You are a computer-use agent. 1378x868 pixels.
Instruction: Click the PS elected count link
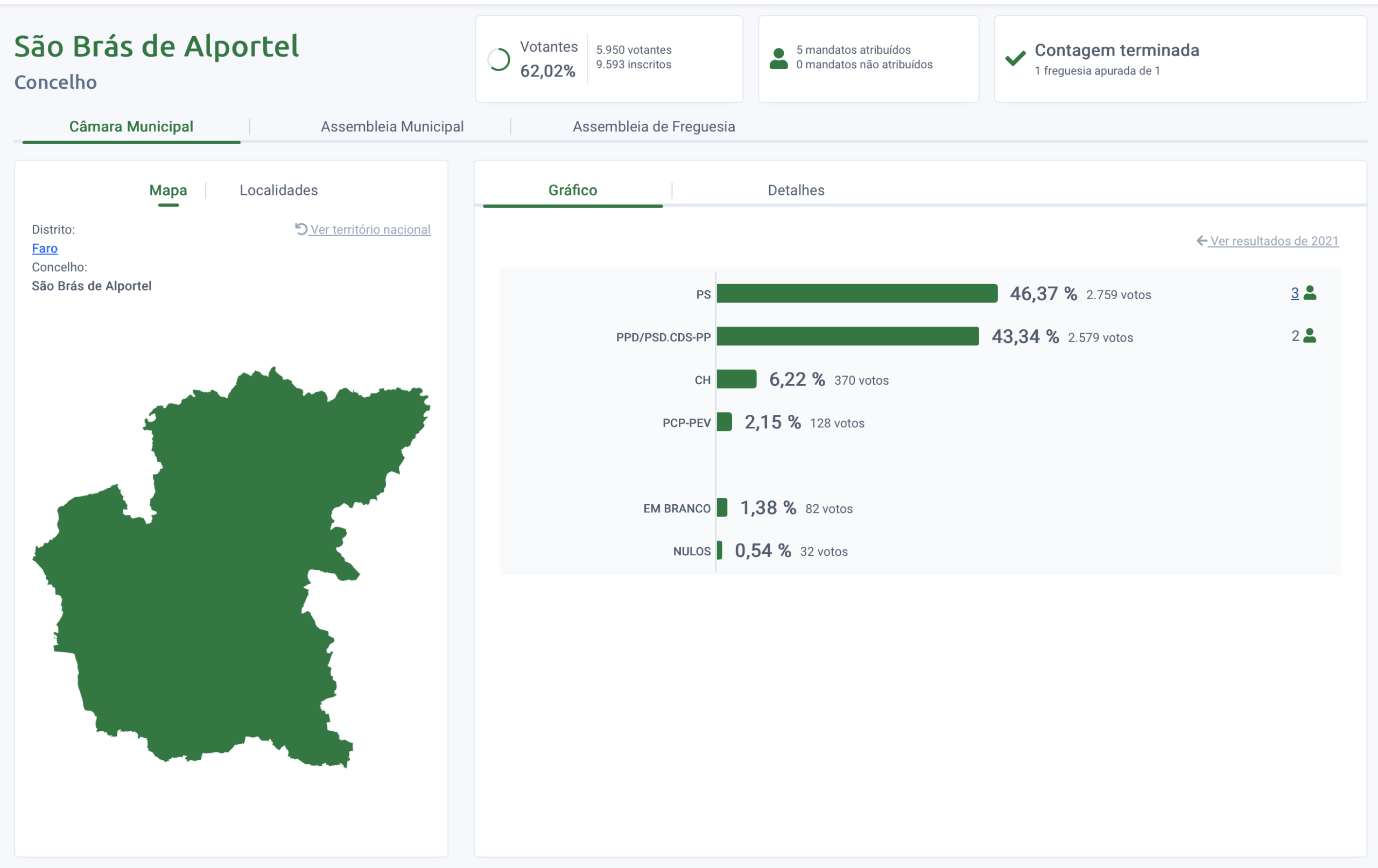(x=1295, y=293)
